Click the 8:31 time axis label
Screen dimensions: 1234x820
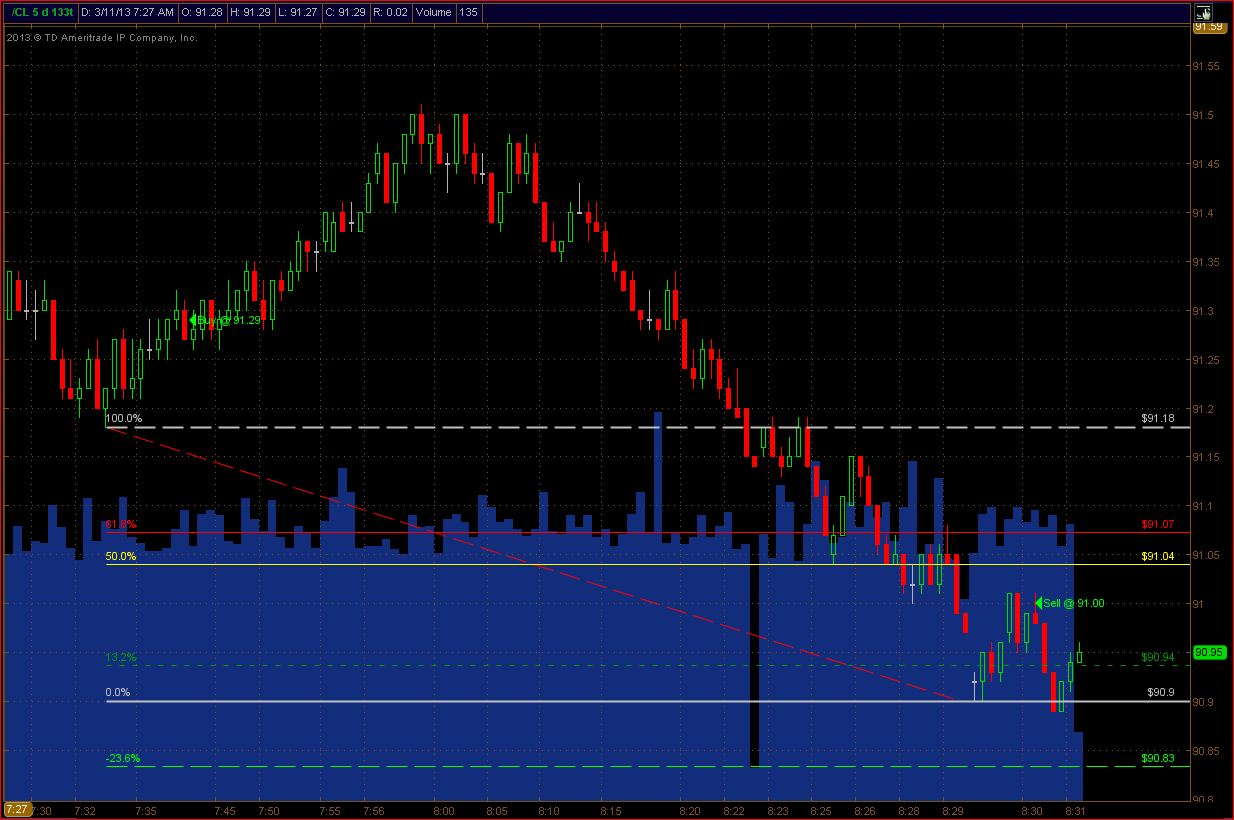(x=1075, y=810)
